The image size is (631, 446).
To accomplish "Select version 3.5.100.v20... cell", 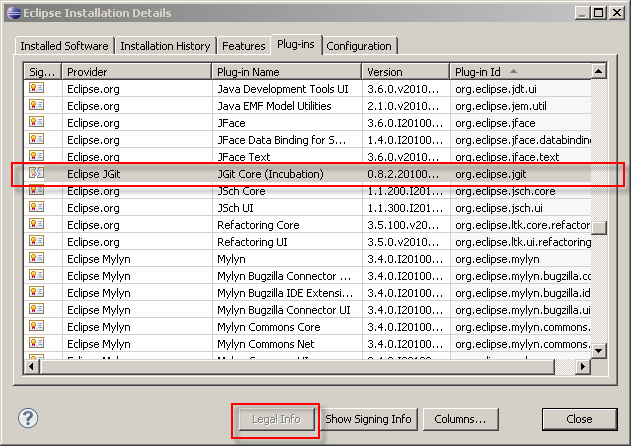I will pyautogui.click(x=403, y=225).
